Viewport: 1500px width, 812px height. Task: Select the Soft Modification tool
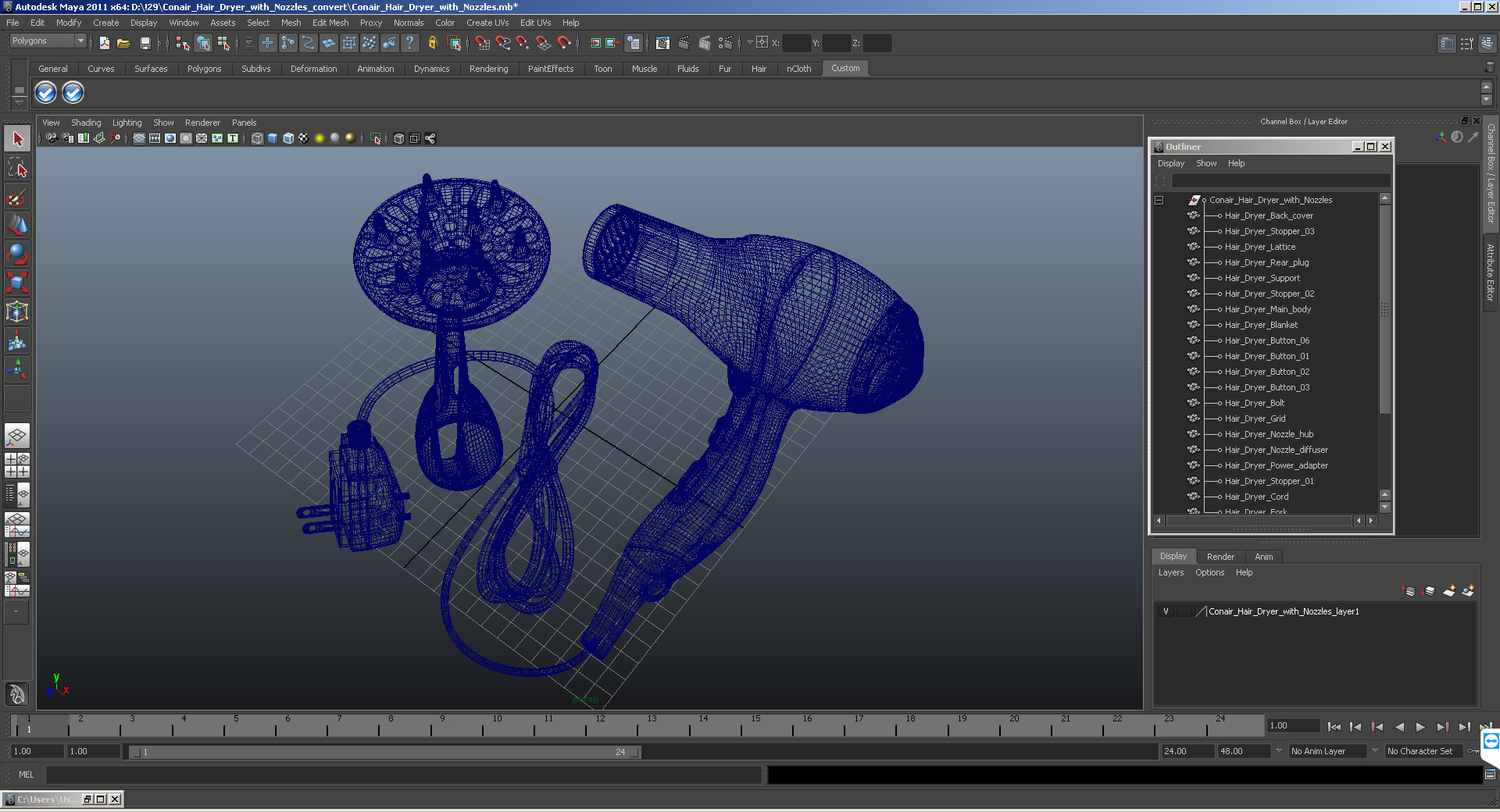pos(17,340)
